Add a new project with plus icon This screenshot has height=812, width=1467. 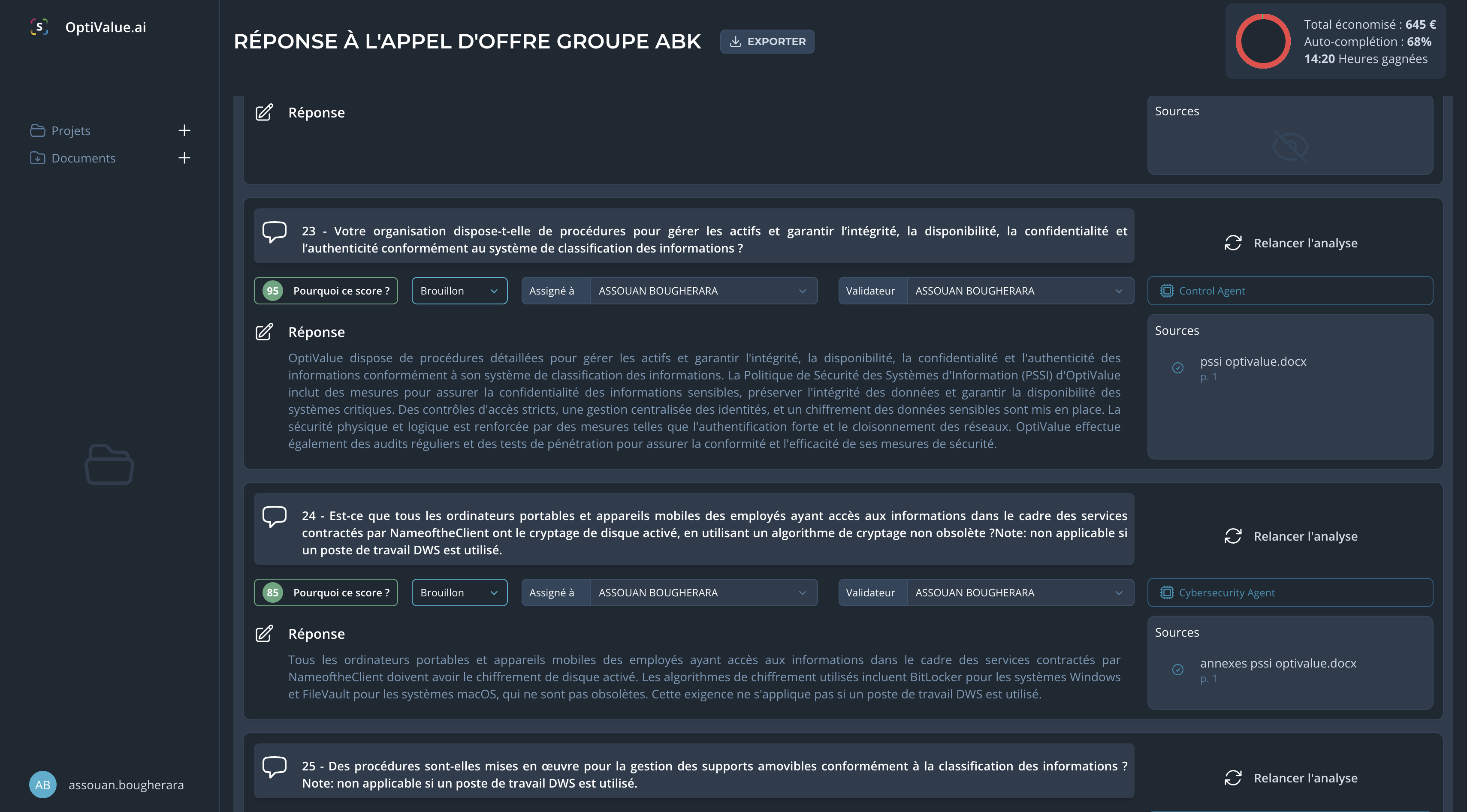pyautogui.click(x=184, y=130)
